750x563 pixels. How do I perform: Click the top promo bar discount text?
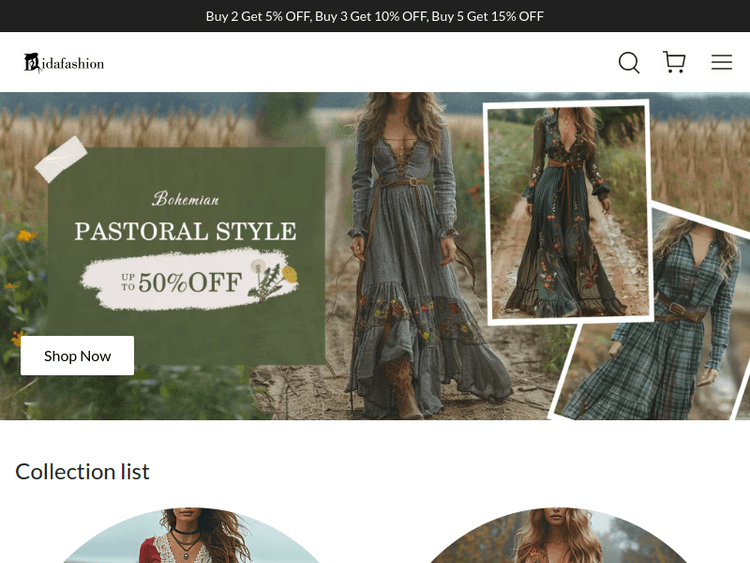[375, 16]
